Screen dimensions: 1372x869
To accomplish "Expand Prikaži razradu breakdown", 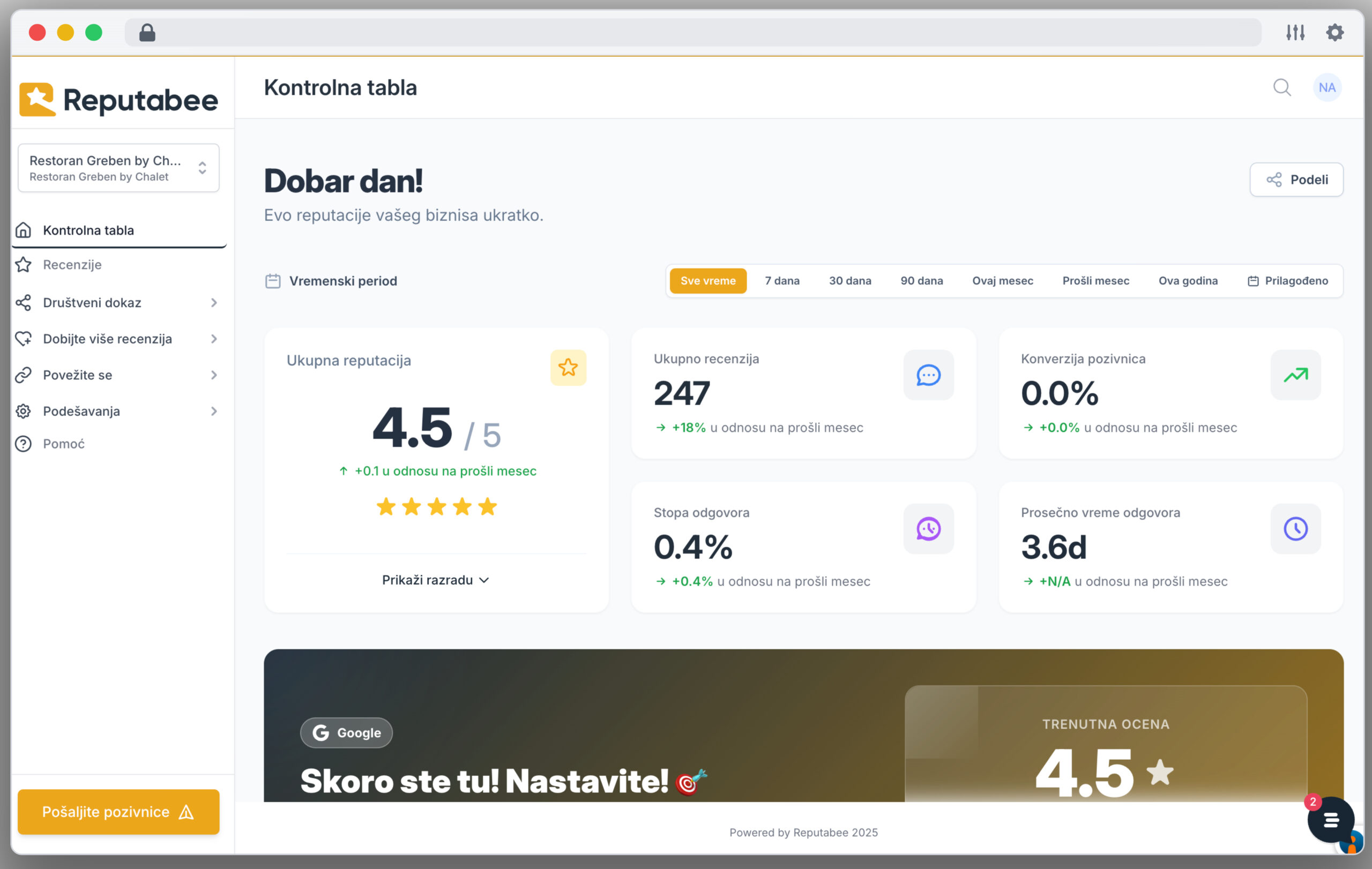I will point(436,580).
